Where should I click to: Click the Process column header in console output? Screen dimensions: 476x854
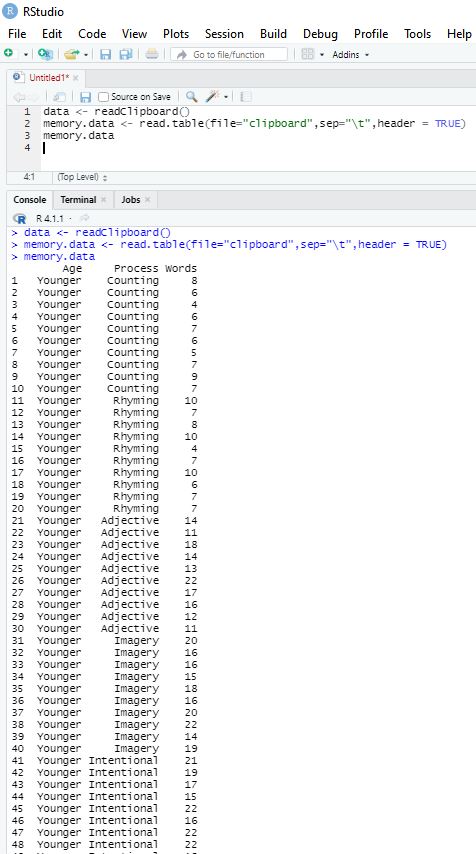136,269
